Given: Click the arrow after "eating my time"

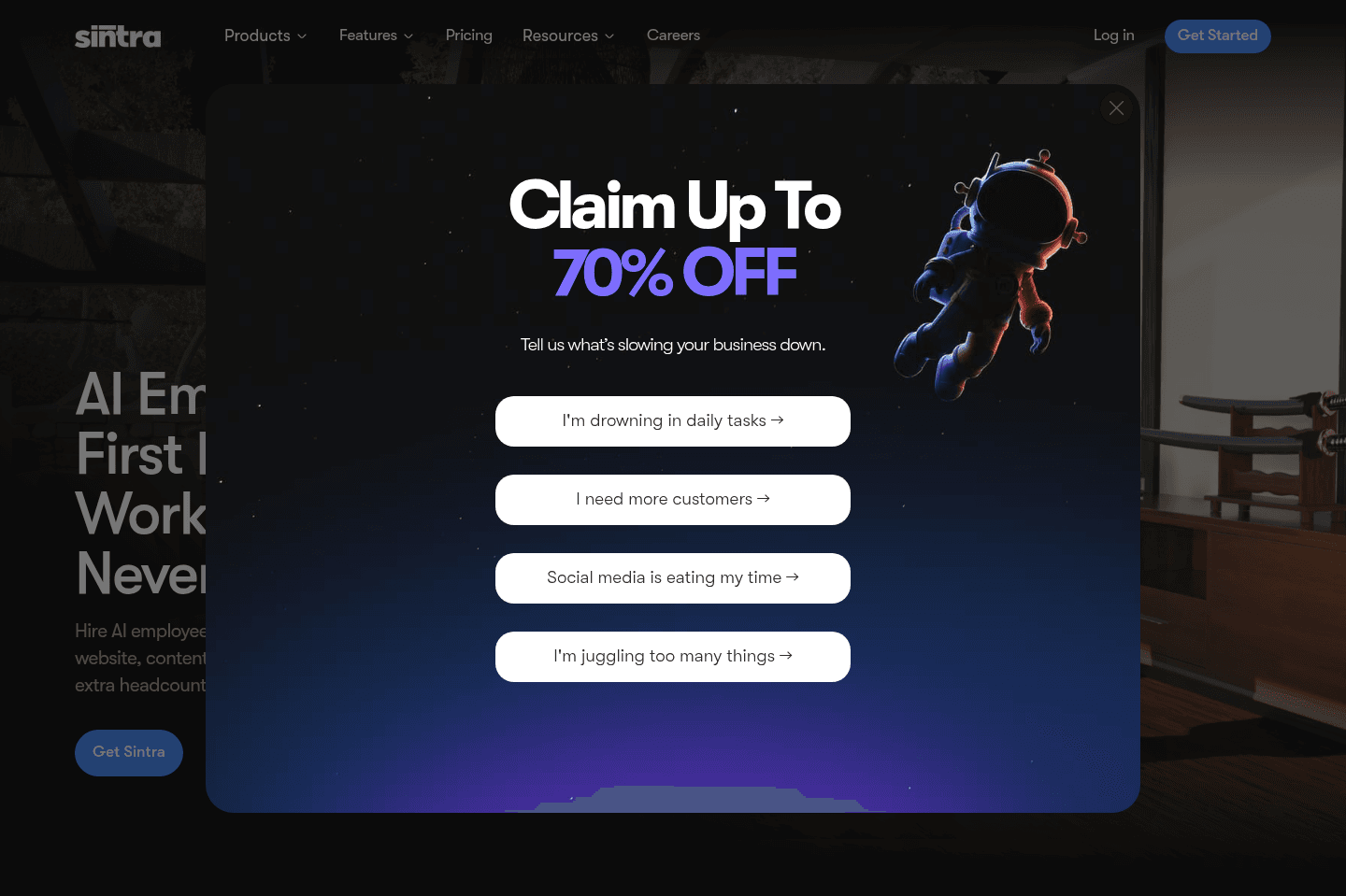Looking at the screenshot, I should pos(792,577).
